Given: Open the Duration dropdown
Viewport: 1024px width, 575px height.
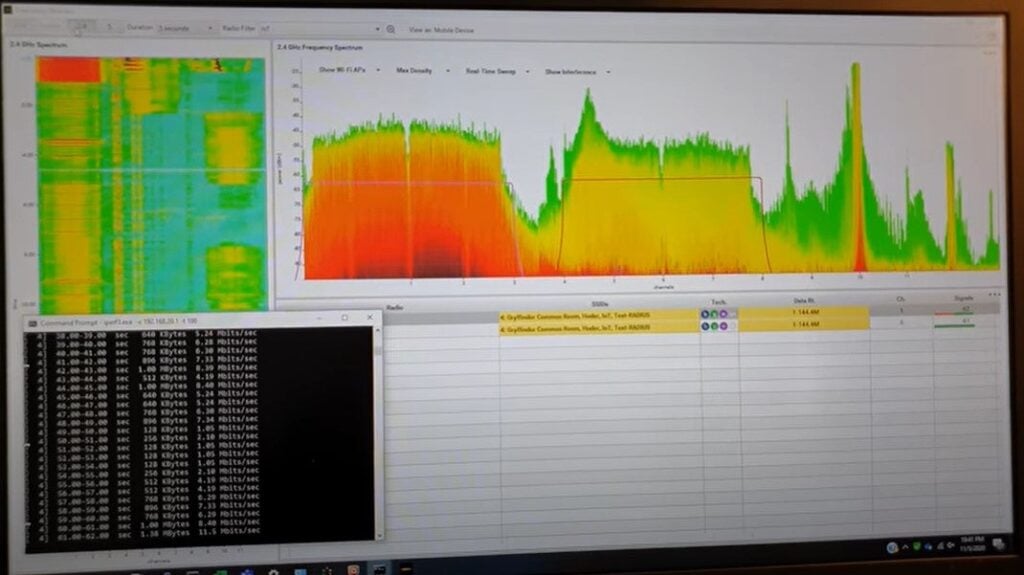Looking at the screenshot, I should coord(186,29).
